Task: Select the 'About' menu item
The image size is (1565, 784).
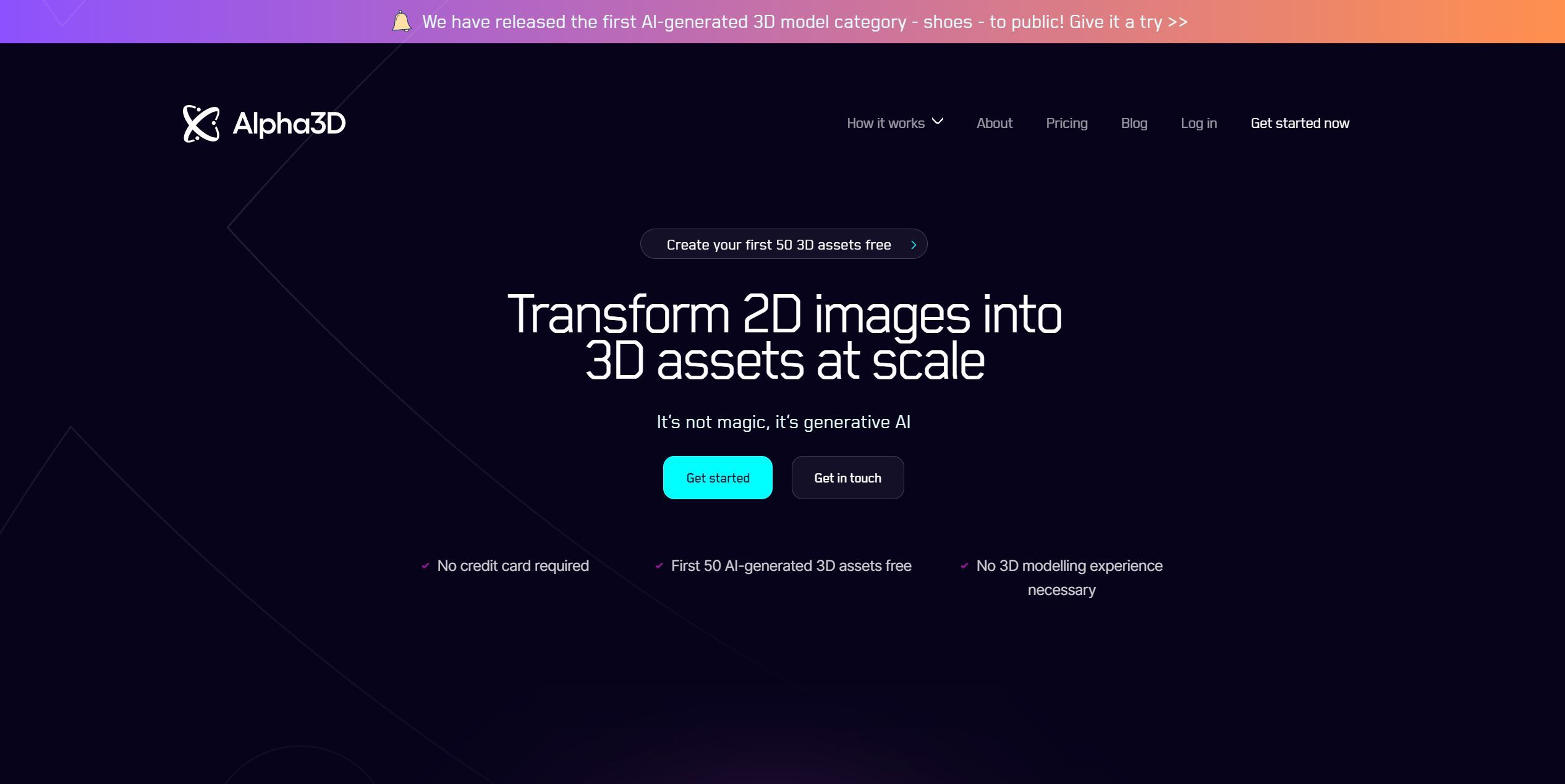Action: [995, 121]
